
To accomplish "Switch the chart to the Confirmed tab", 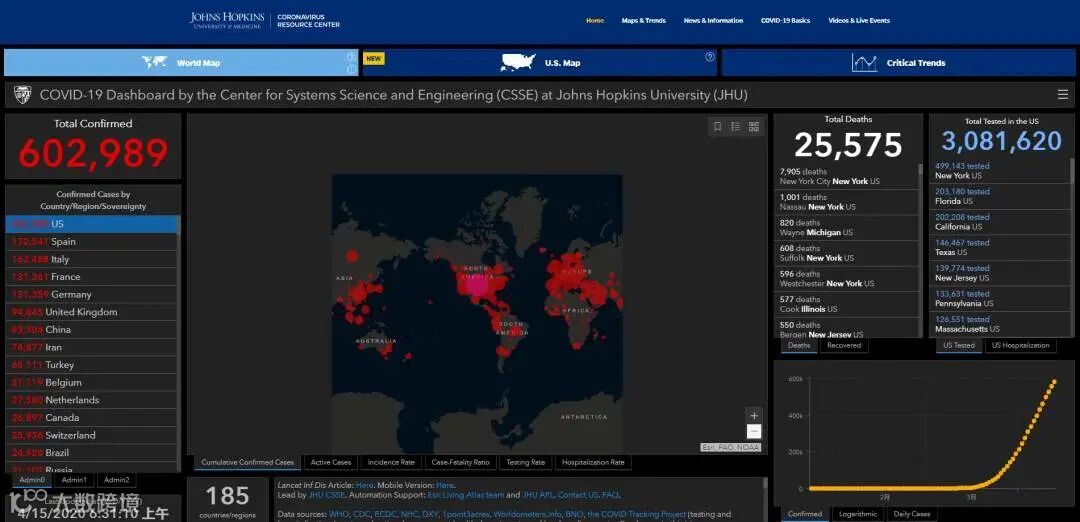I will click(x=804, y=514).
